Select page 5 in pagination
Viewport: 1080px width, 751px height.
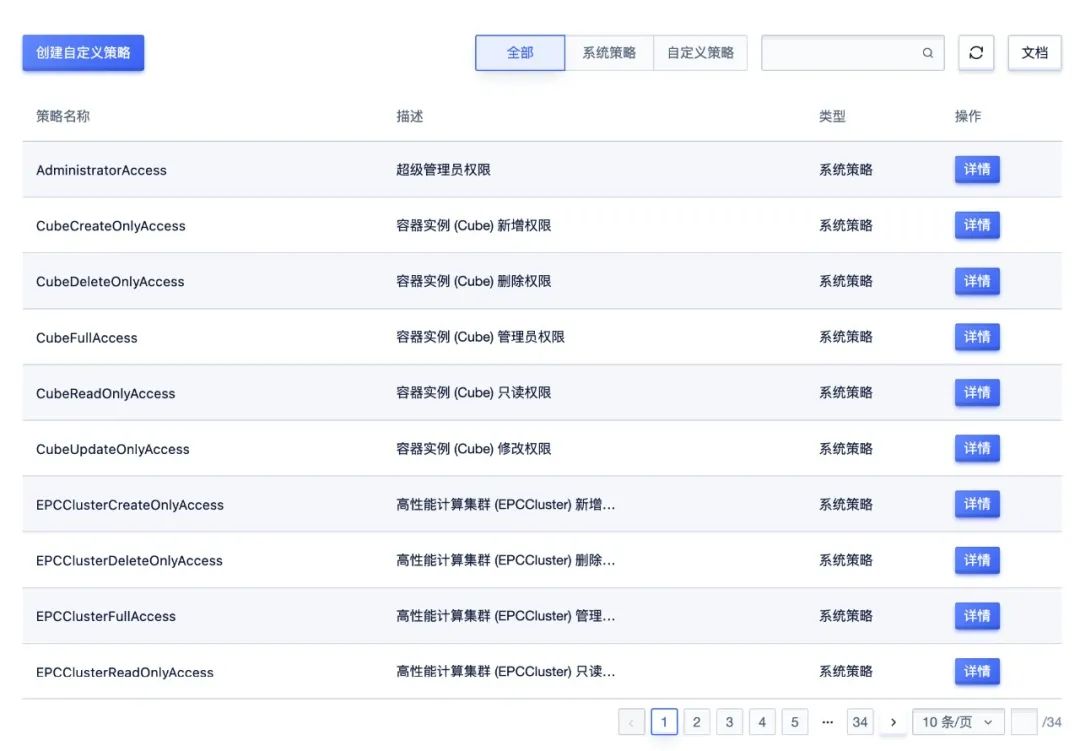pyautogui.click(x=794, y=722)
